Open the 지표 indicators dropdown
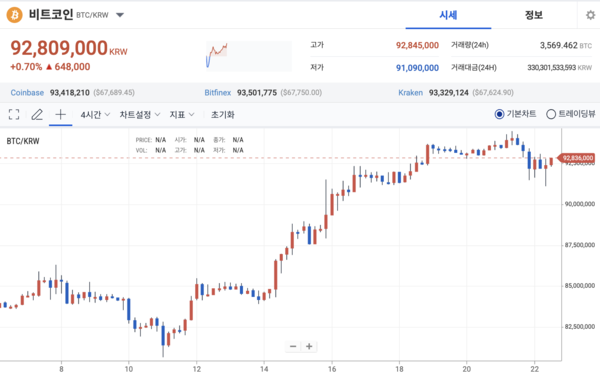600x377 pixels. click(x=182, y=114)
